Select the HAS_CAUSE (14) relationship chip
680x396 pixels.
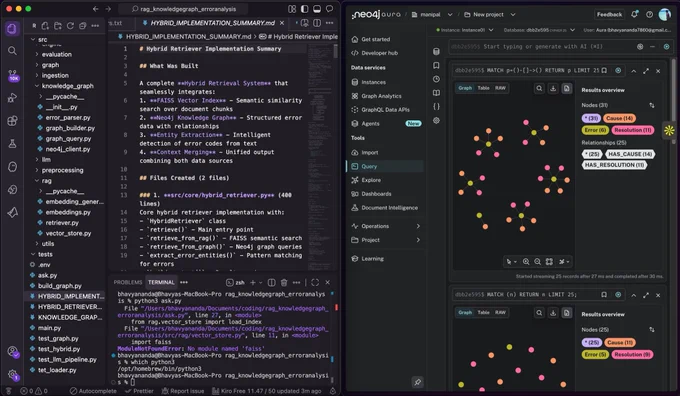(x=630, y=154)
